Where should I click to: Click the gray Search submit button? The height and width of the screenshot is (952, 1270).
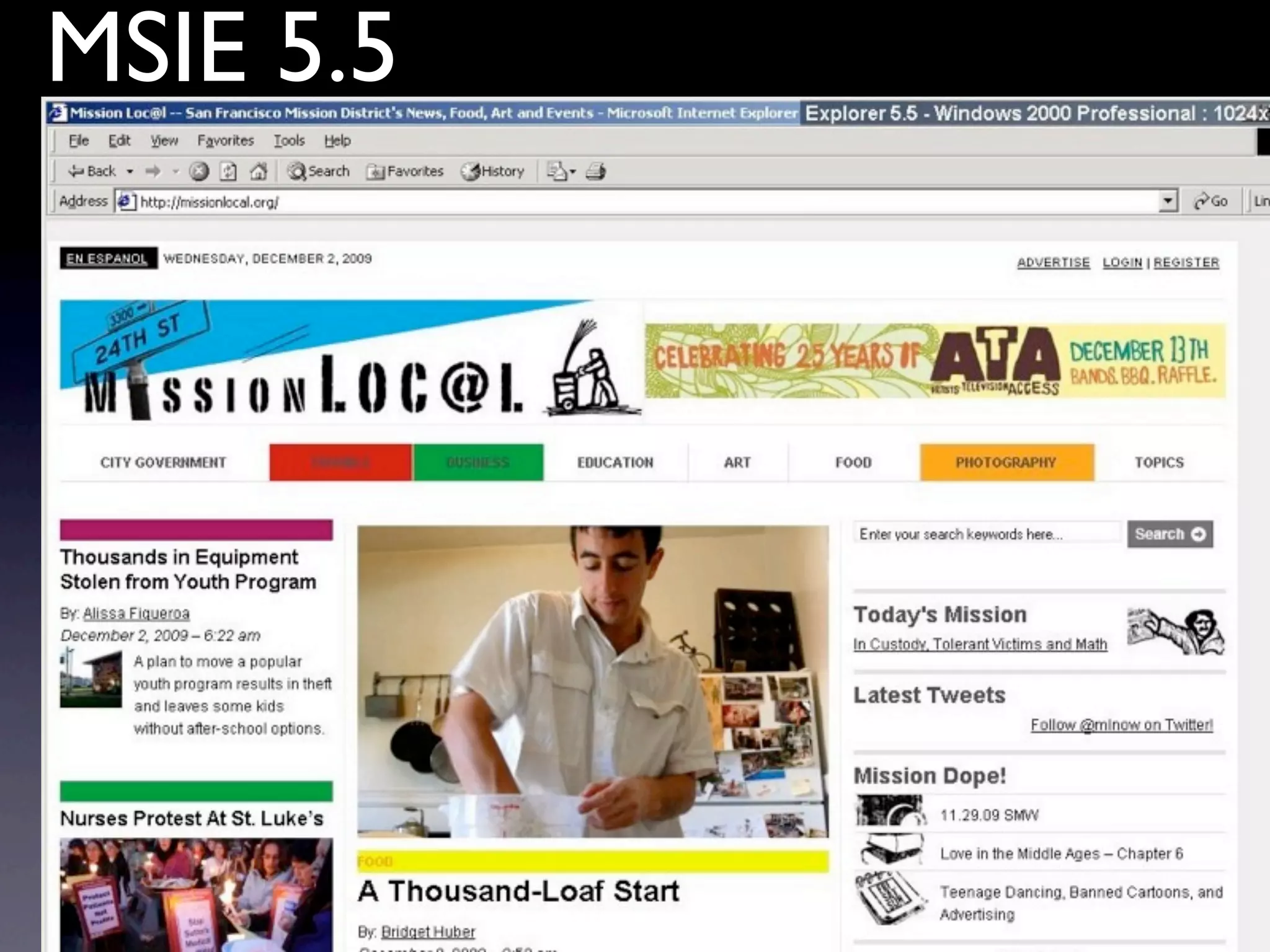1170,534
